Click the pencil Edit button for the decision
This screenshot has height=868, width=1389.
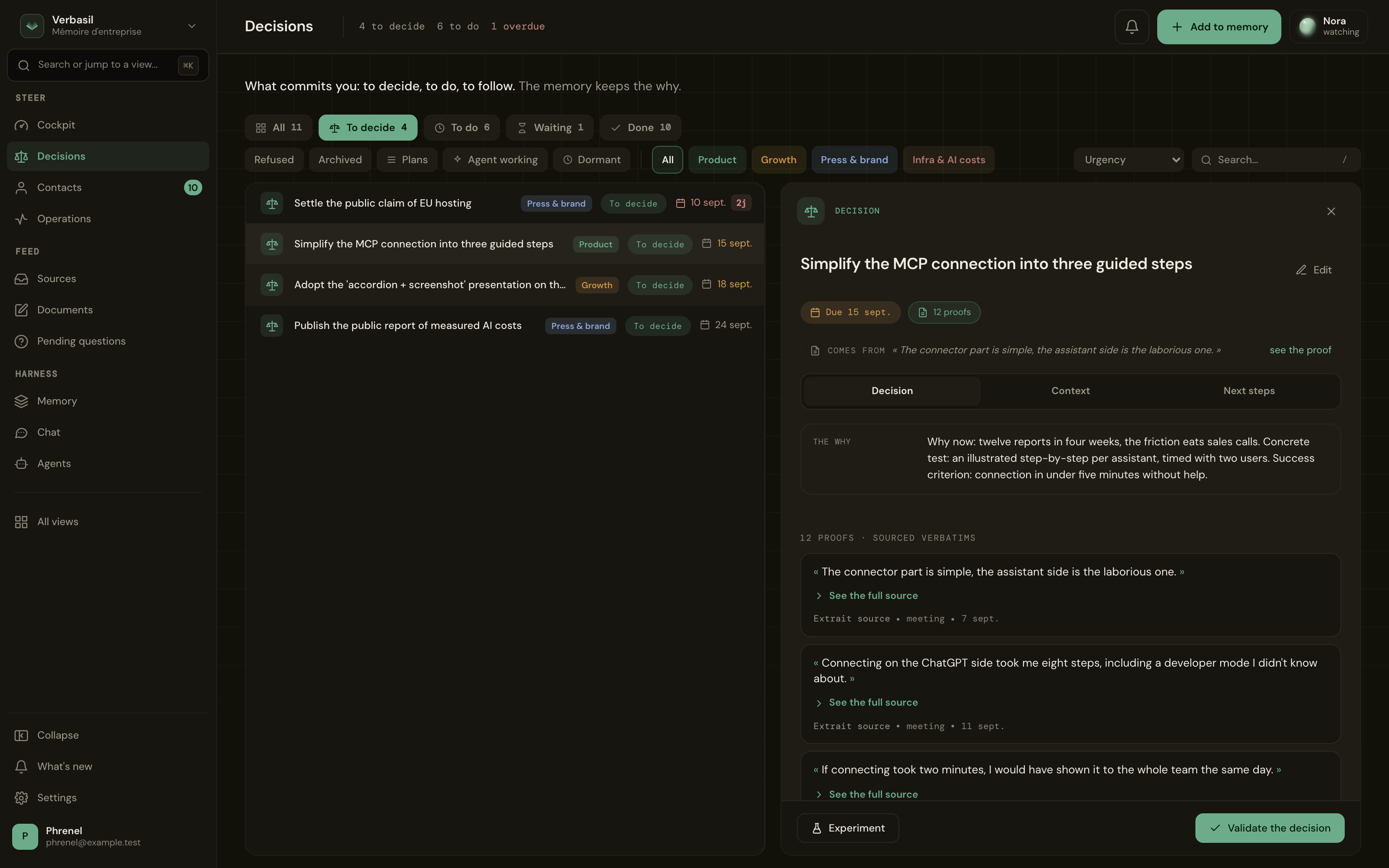[1314, 270]
